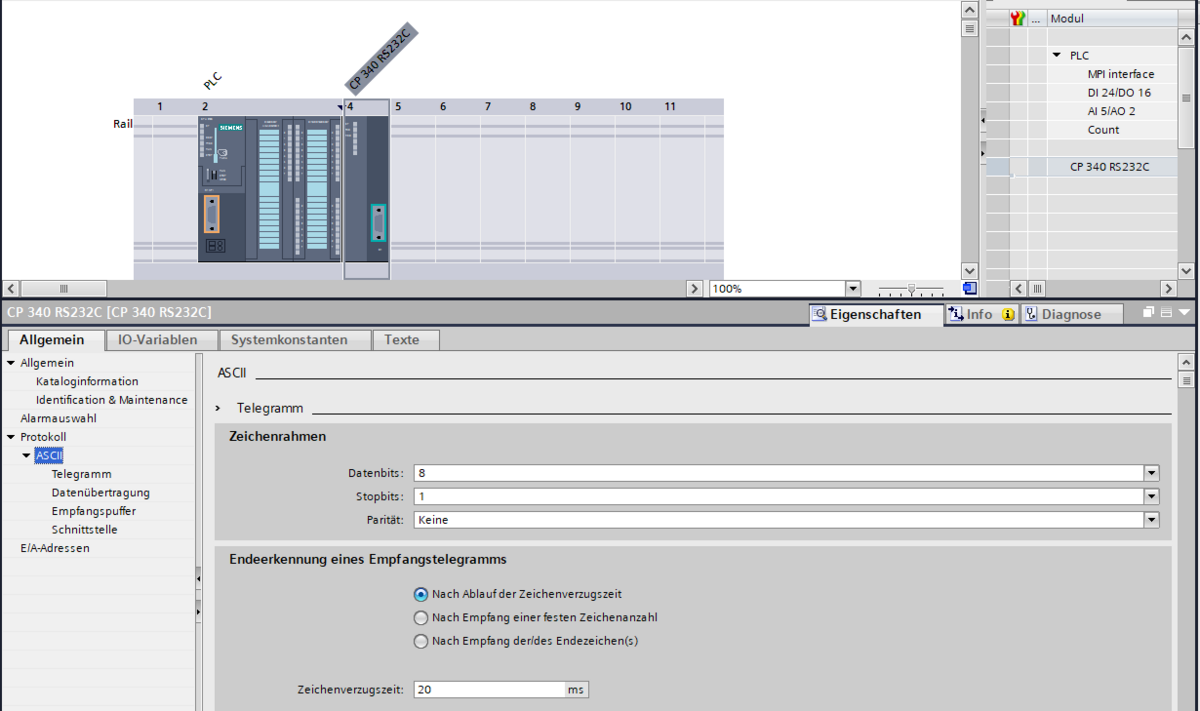This screenshot has height=711, width=1200.
Task: Click the float inspector window icon
Action: point(1149,313)
